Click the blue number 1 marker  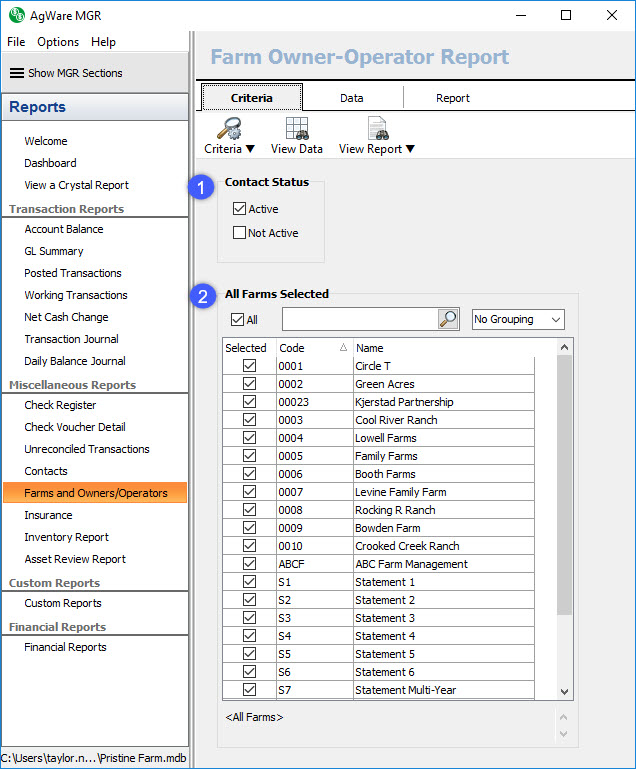pos(203,187)
